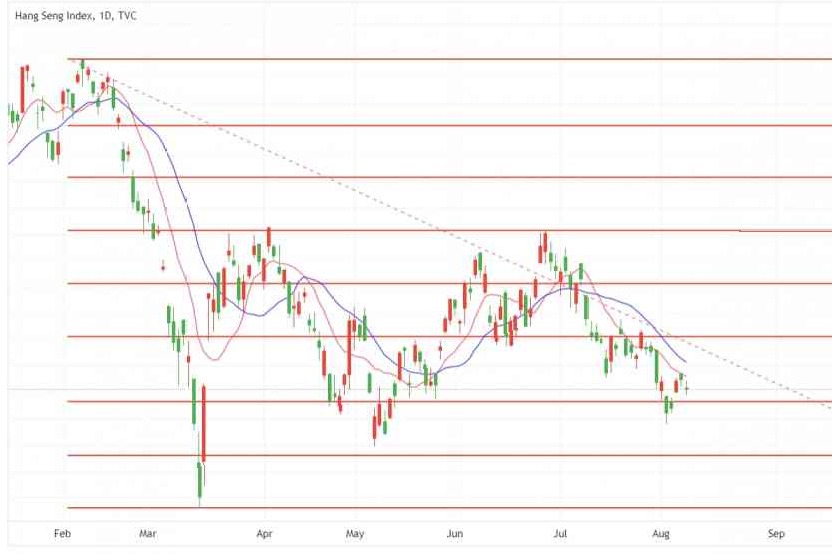Click the Feb label on time axis
This screenshot has height=554, width=832.
pyautogui.click(x=62, y=535)
